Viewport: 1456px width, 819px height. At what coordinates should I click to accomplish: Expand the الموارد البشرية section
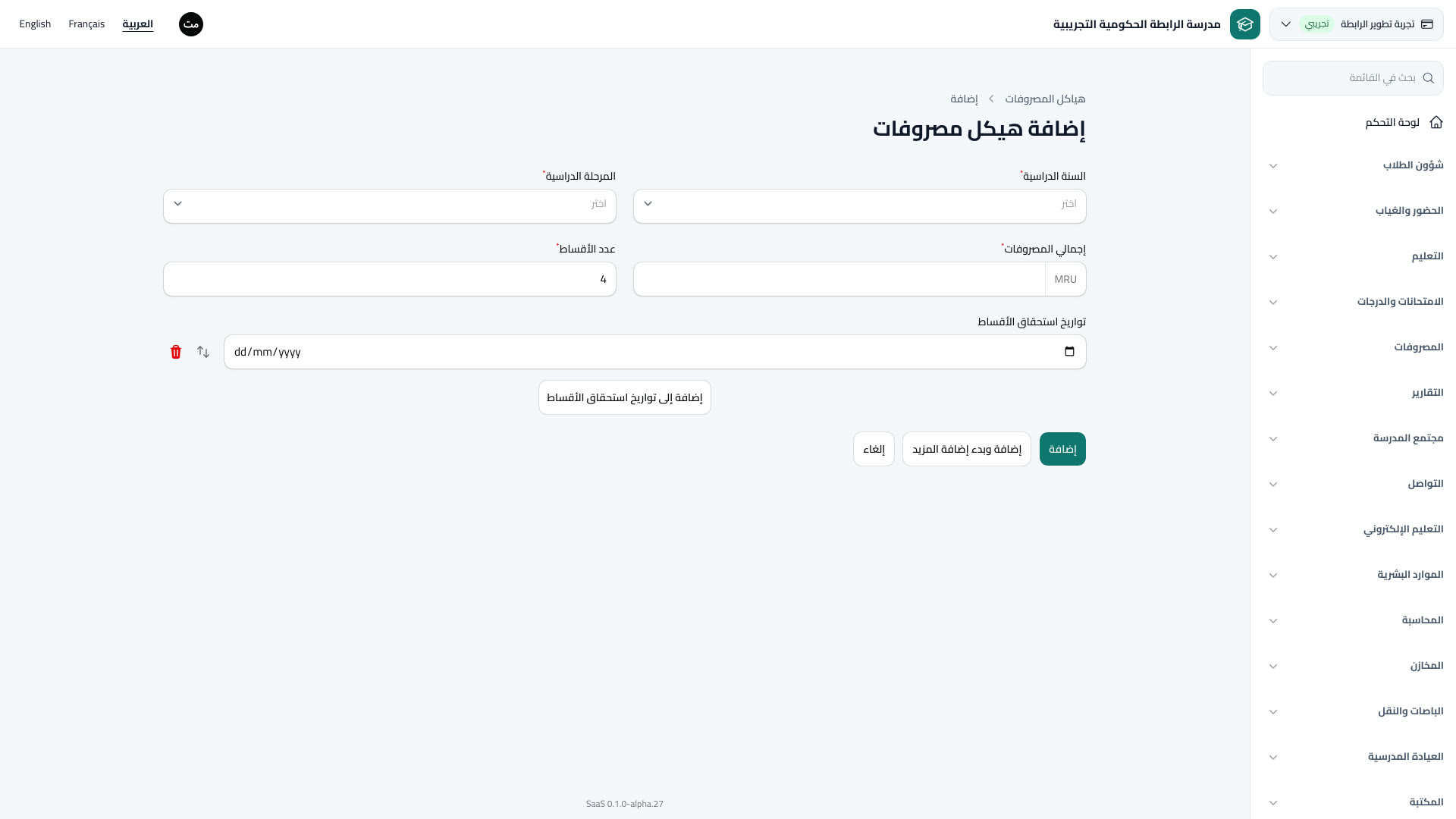click(1353, 575)
